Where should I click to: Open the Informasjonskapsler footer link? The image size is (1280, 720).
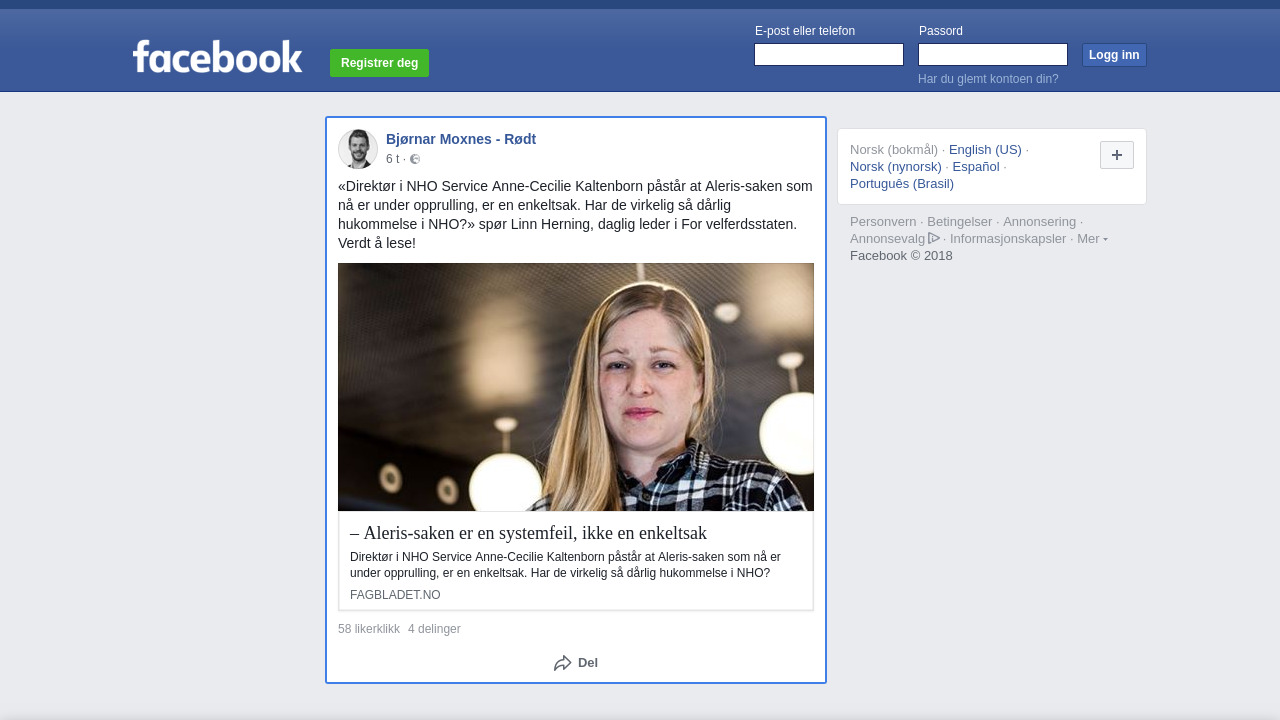click(1008, 239)
